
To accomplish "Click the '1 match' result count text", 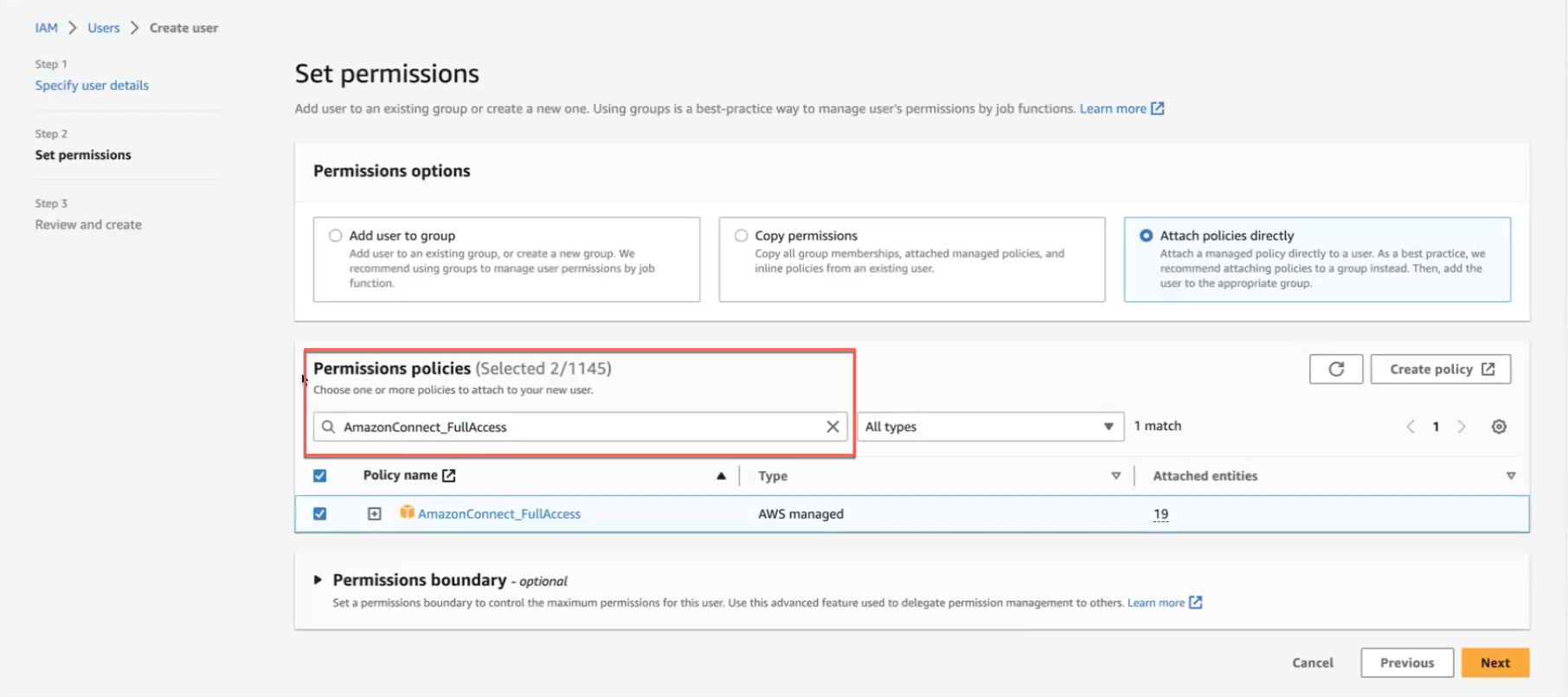I will (x=1158, y=426).
